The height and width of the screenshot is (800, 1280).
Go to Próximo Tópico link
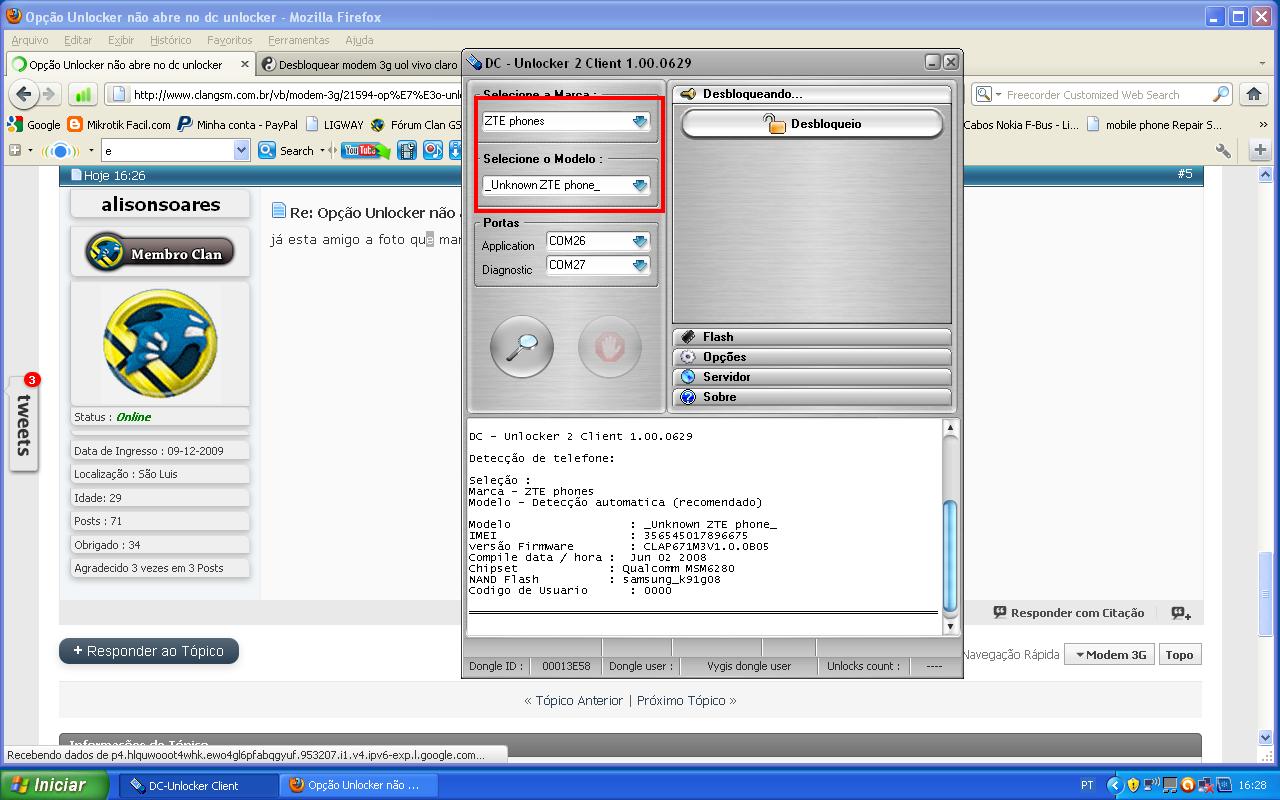(681, 701)
